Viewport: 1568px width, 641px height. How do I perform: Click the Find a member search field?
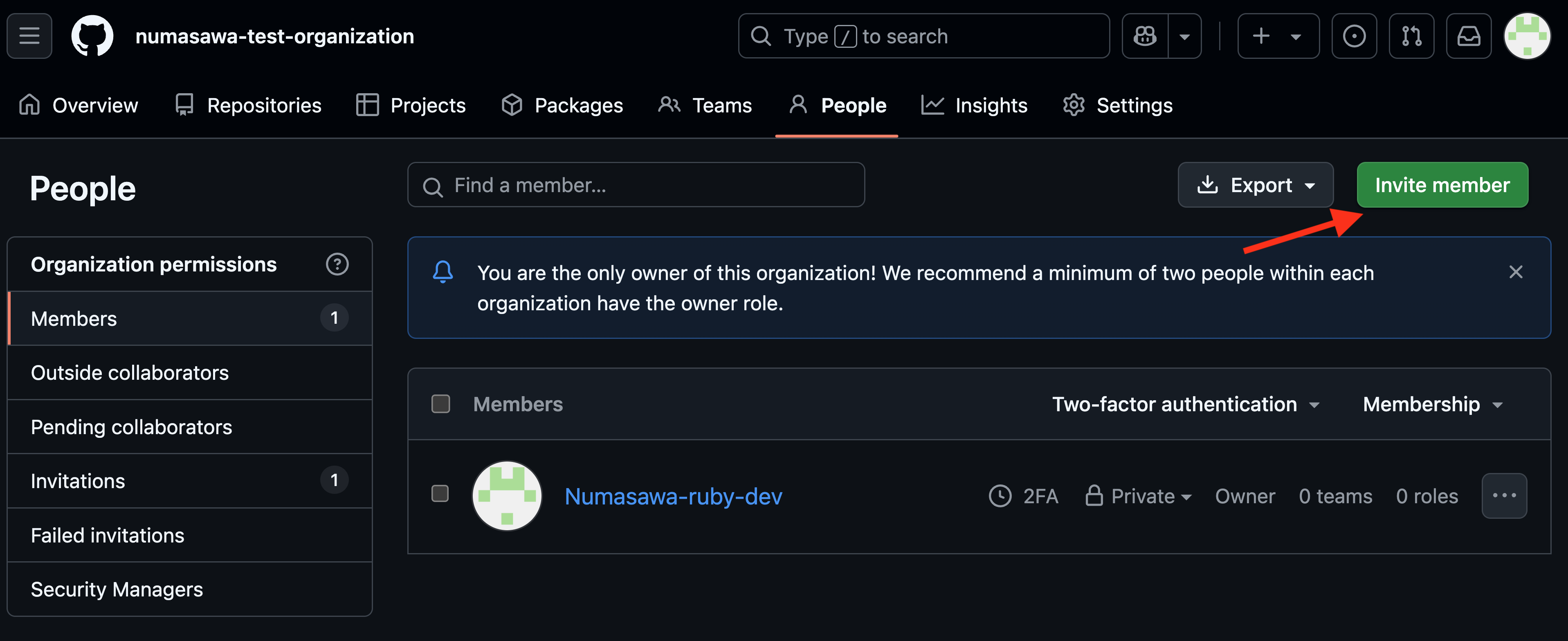(636, 185)
